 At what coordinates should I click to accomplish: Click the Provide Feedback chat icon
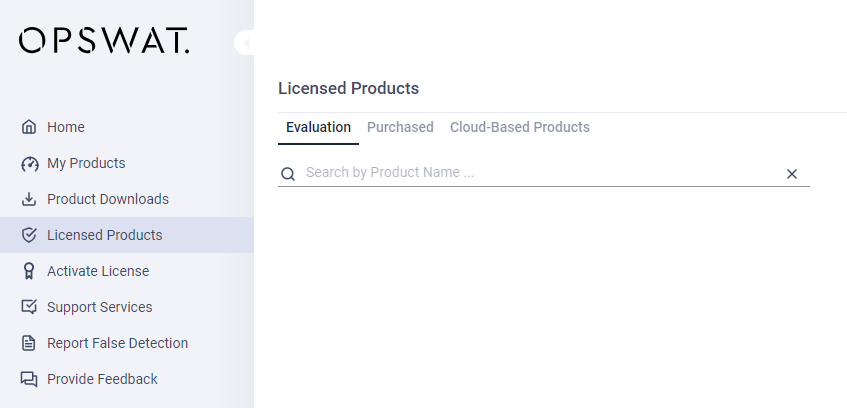coord(29,379)
